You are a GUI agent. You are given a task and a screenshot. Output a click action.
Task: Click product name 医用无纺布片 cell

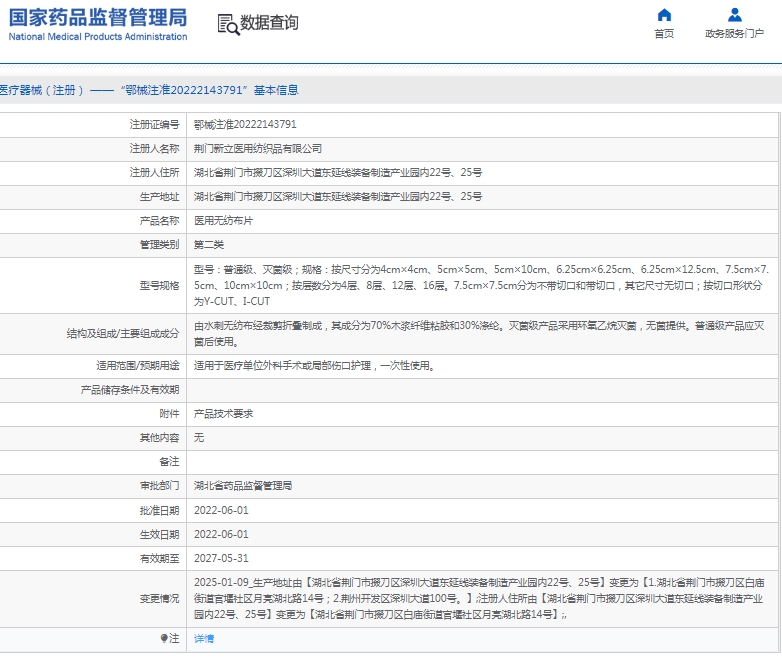coord(223,221)
